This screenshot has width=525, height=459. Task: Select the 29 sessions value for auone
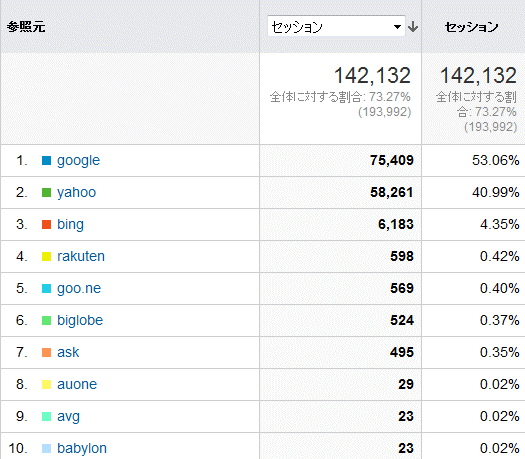[x=406, y=384]
